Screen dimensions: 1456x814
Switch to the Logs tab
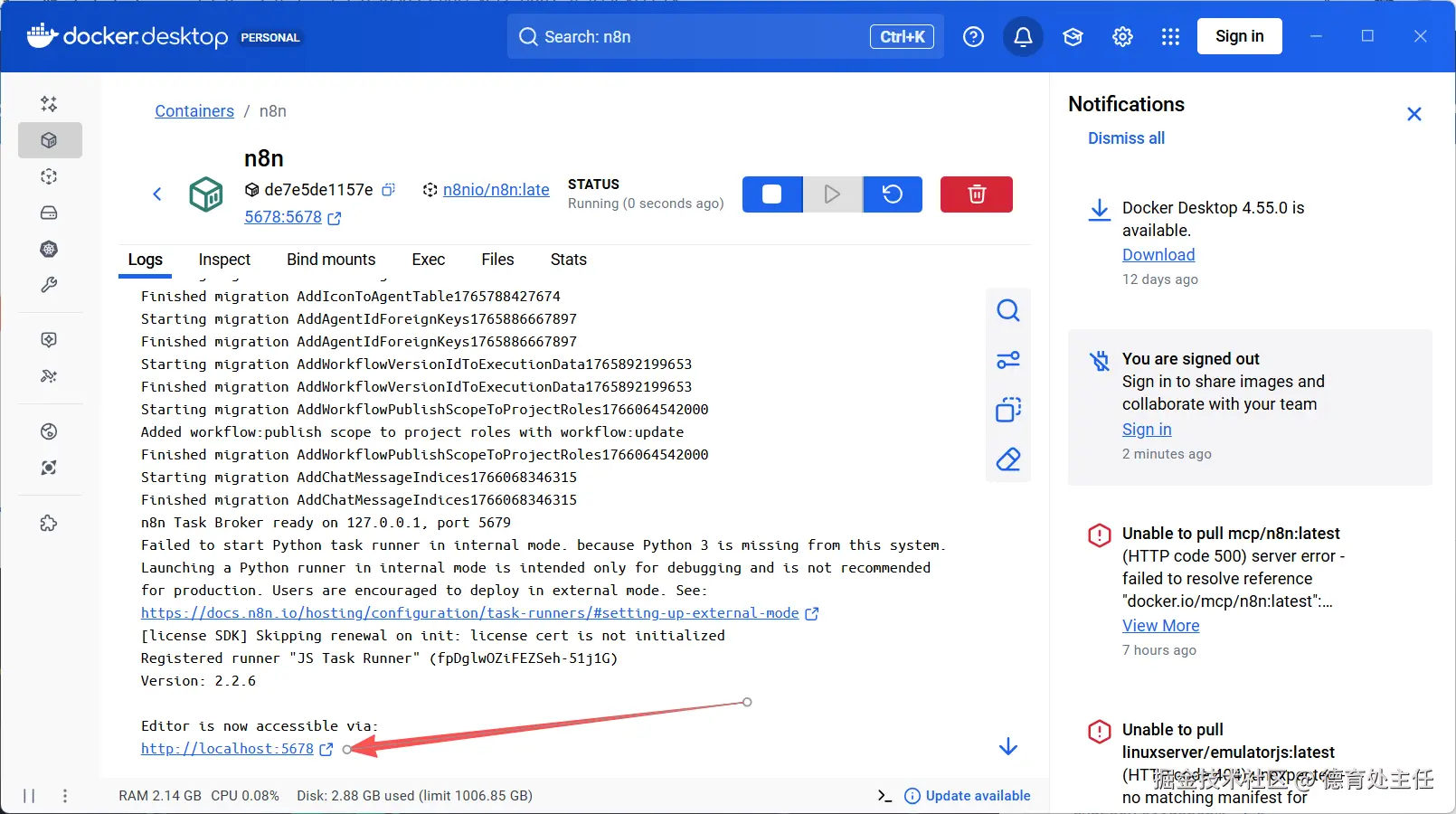click(x=146, y=260)
